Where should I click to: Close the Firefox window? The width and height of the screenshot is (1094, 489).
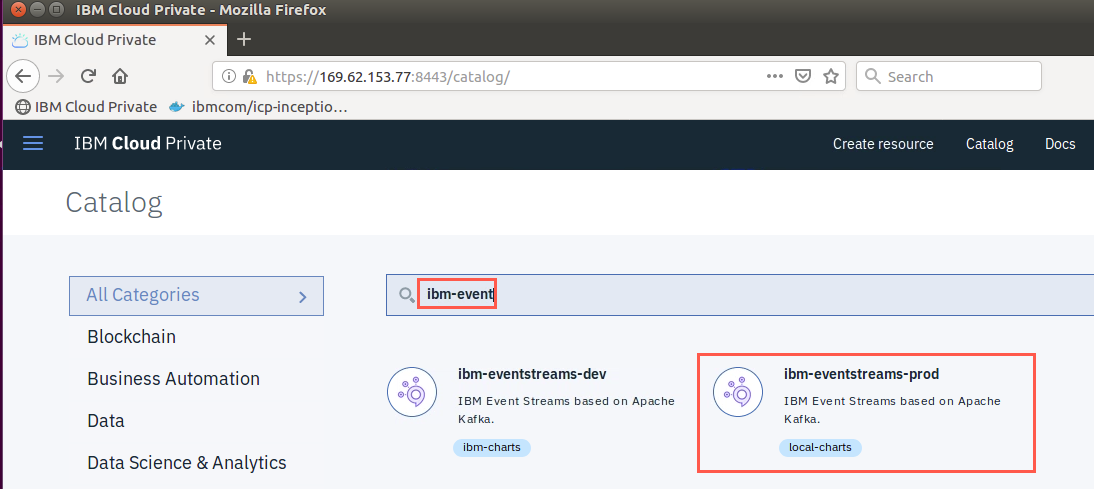[x=18, y=10]
